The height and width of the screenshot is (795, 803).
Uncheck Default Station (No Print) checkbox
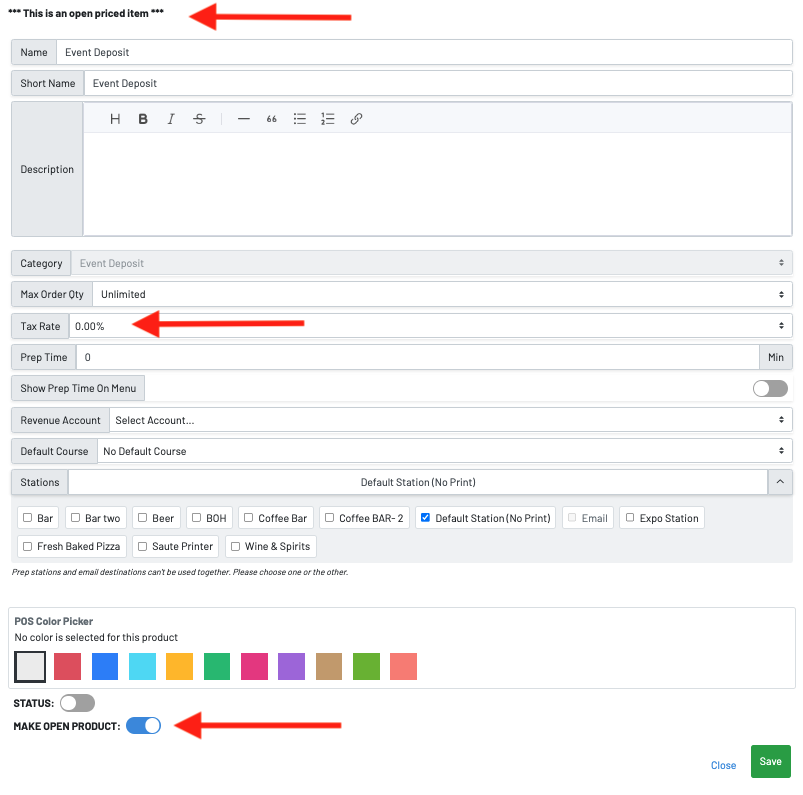[x=426, y=518]
